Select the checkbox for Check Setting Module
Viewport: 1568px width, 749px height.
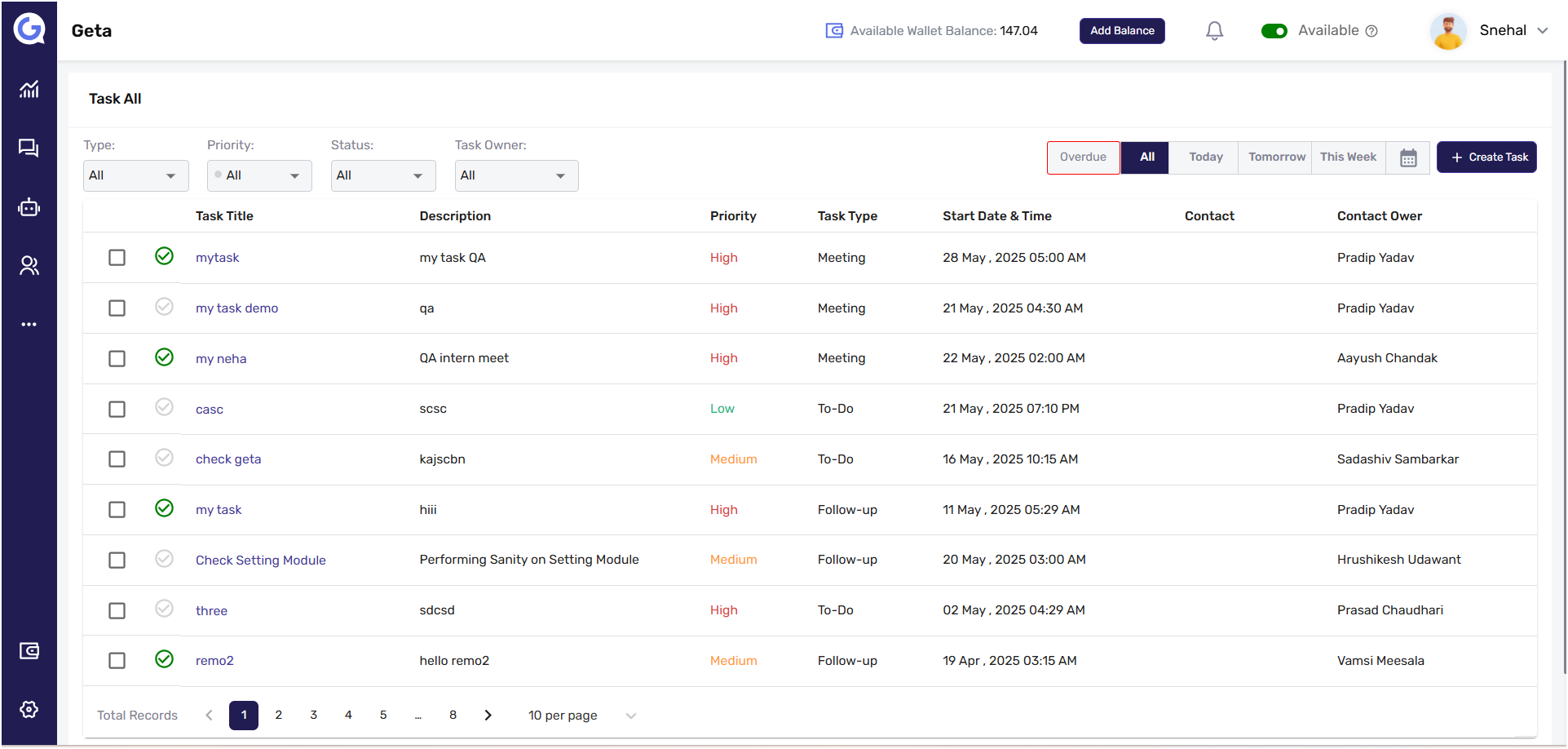pos(117,561)
